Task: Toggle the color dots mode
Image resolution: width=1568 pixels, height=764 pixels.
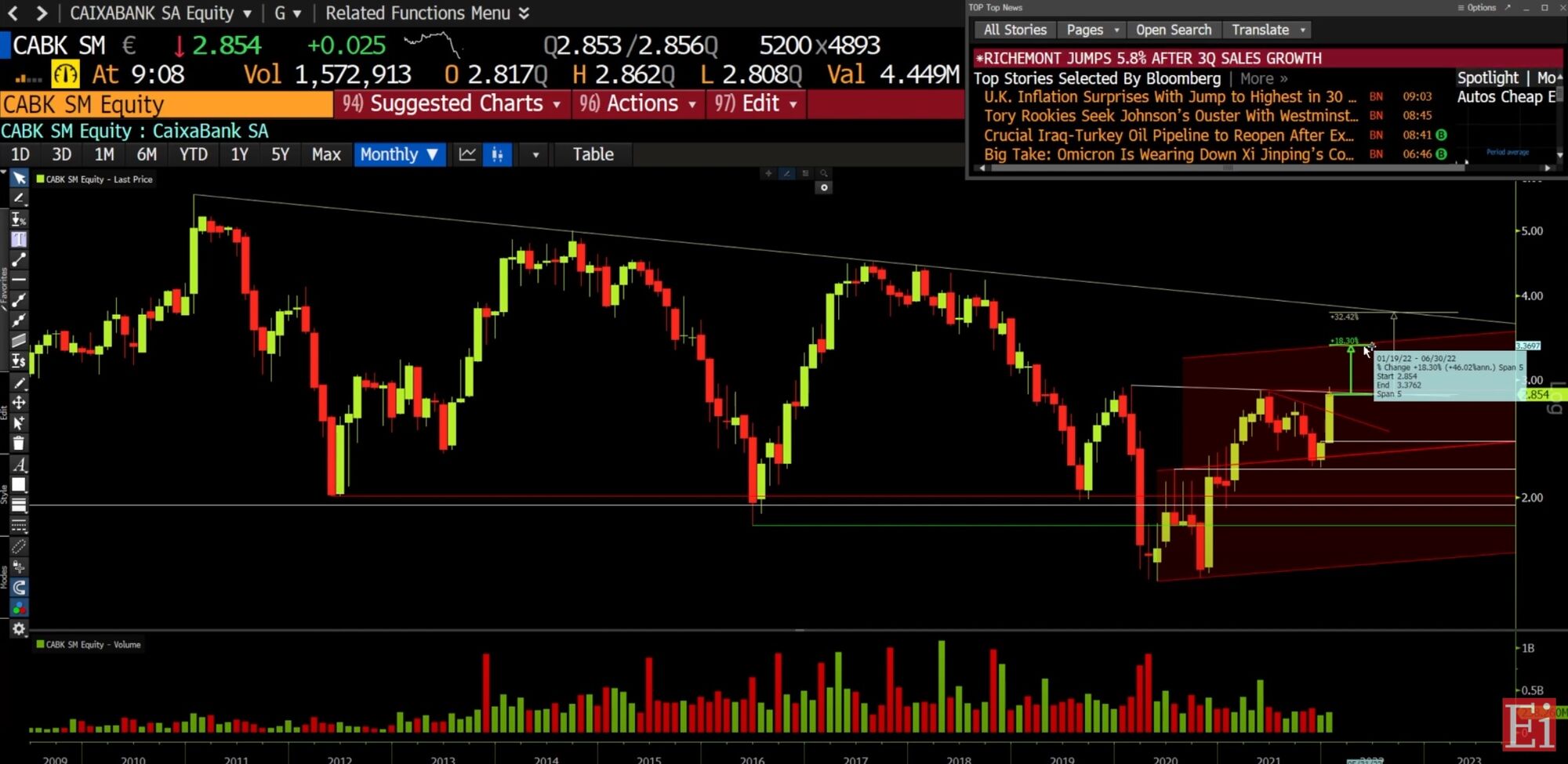Action: pos(19,608)
